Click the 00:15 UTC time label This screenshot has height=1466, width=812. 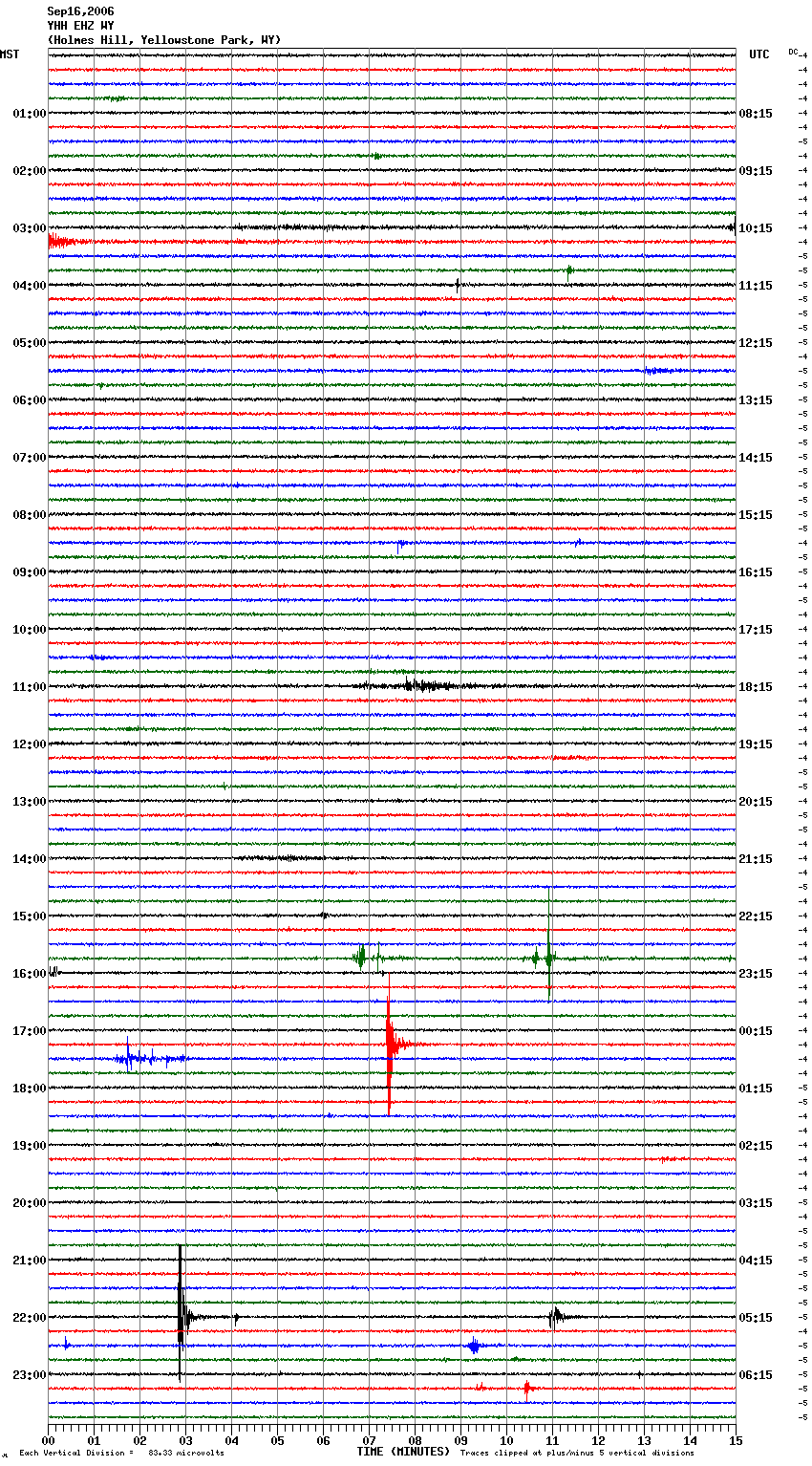pos(756,1031)
